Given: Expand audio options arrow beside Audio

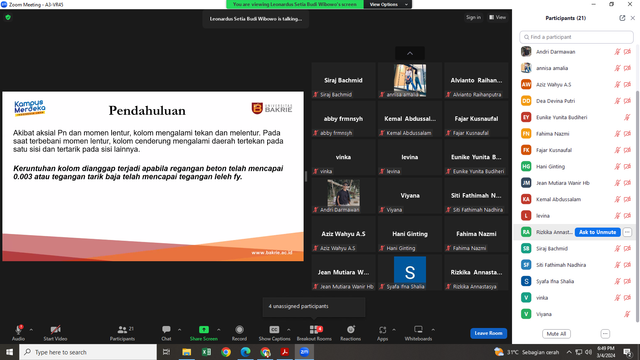Looking at the screenshot, I should (x=31, y=330).
